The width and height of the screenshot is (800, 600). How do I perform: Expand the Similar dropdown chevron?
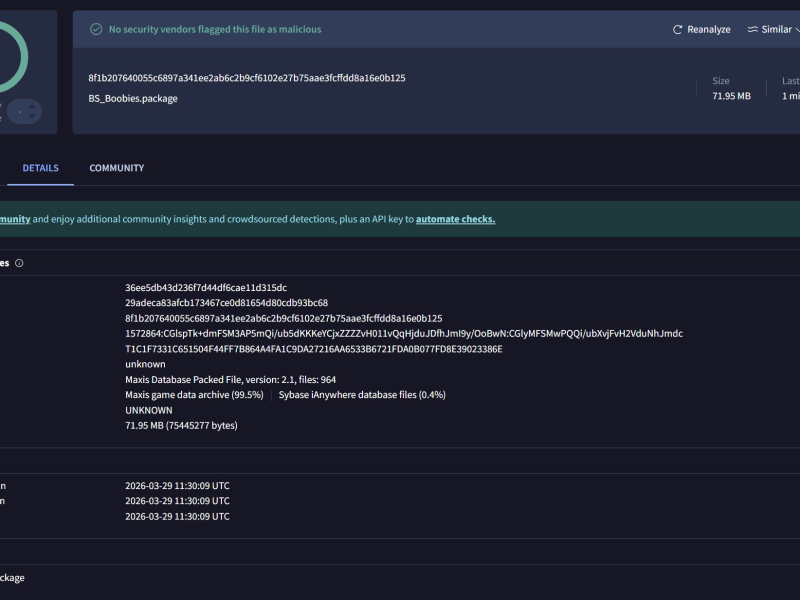pyautogui.click(x=797, y=30)
